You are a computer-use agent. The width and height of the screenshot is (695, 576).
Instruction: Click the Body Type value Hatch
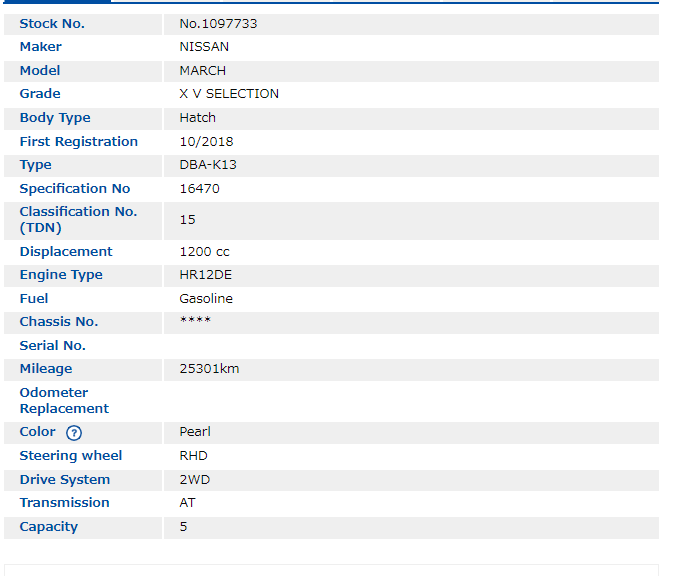[x=197, y=117]
